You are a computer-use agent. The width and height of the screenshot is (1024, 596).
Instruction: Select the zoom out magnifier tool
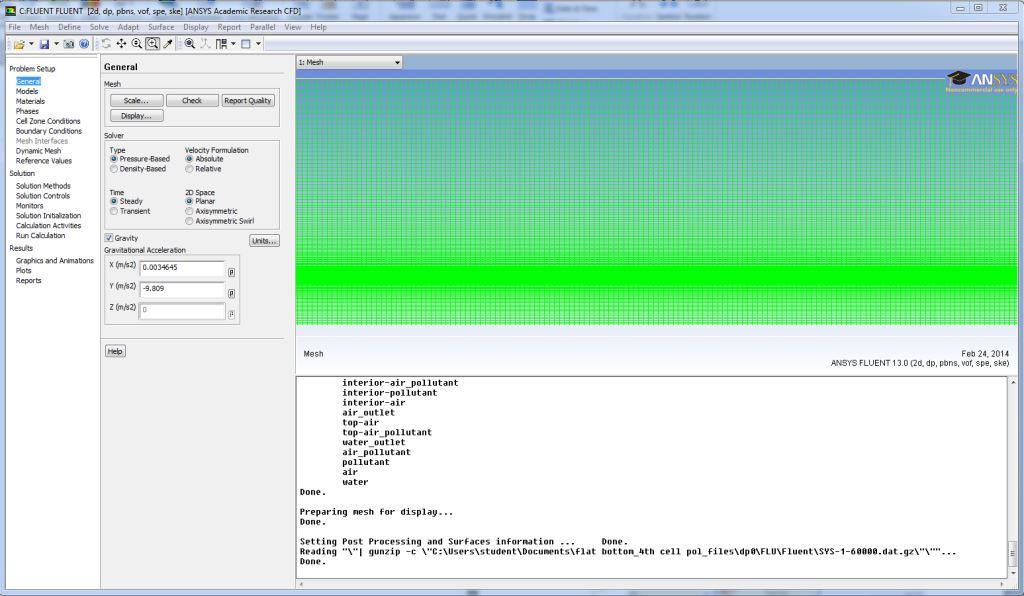click(x=136, y=44)
